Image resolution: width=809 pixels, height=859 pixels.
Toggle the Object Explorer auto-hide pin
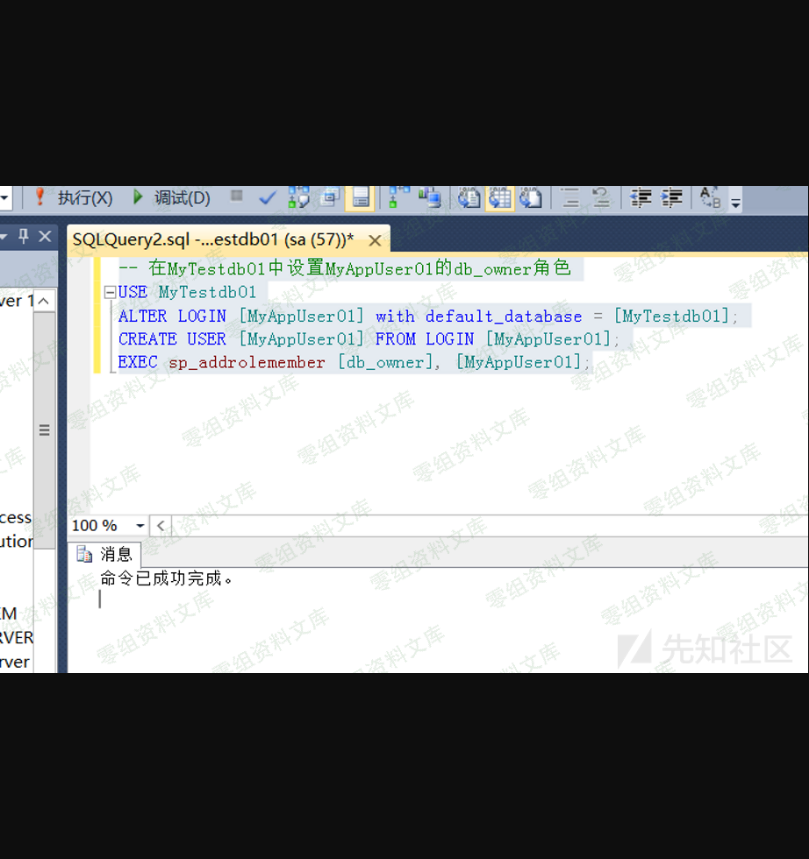tap(24, 237)
